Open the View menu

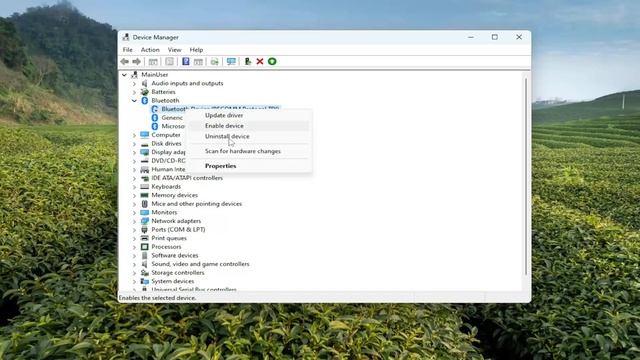pyautogui.click(x=174, y=50)
